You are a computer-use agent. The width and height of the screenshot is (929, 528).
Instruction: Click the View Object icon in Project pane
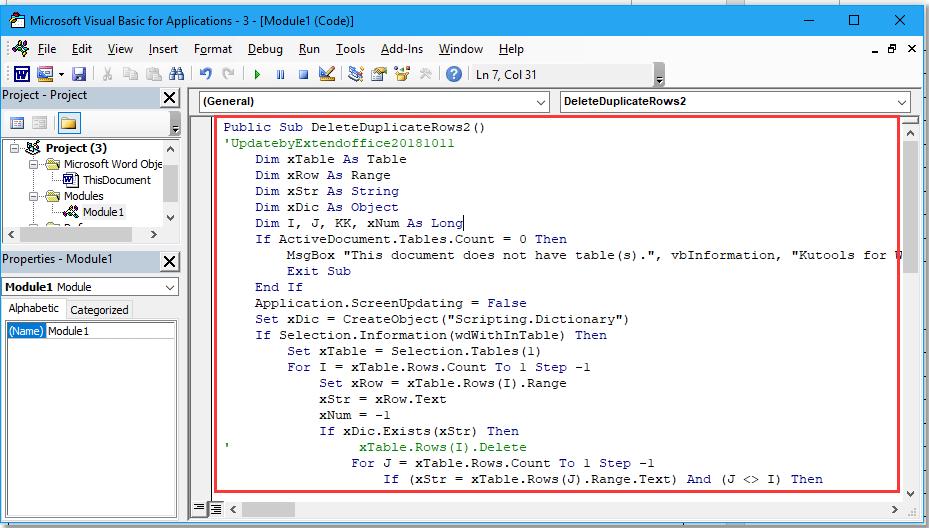click(40, 123)
